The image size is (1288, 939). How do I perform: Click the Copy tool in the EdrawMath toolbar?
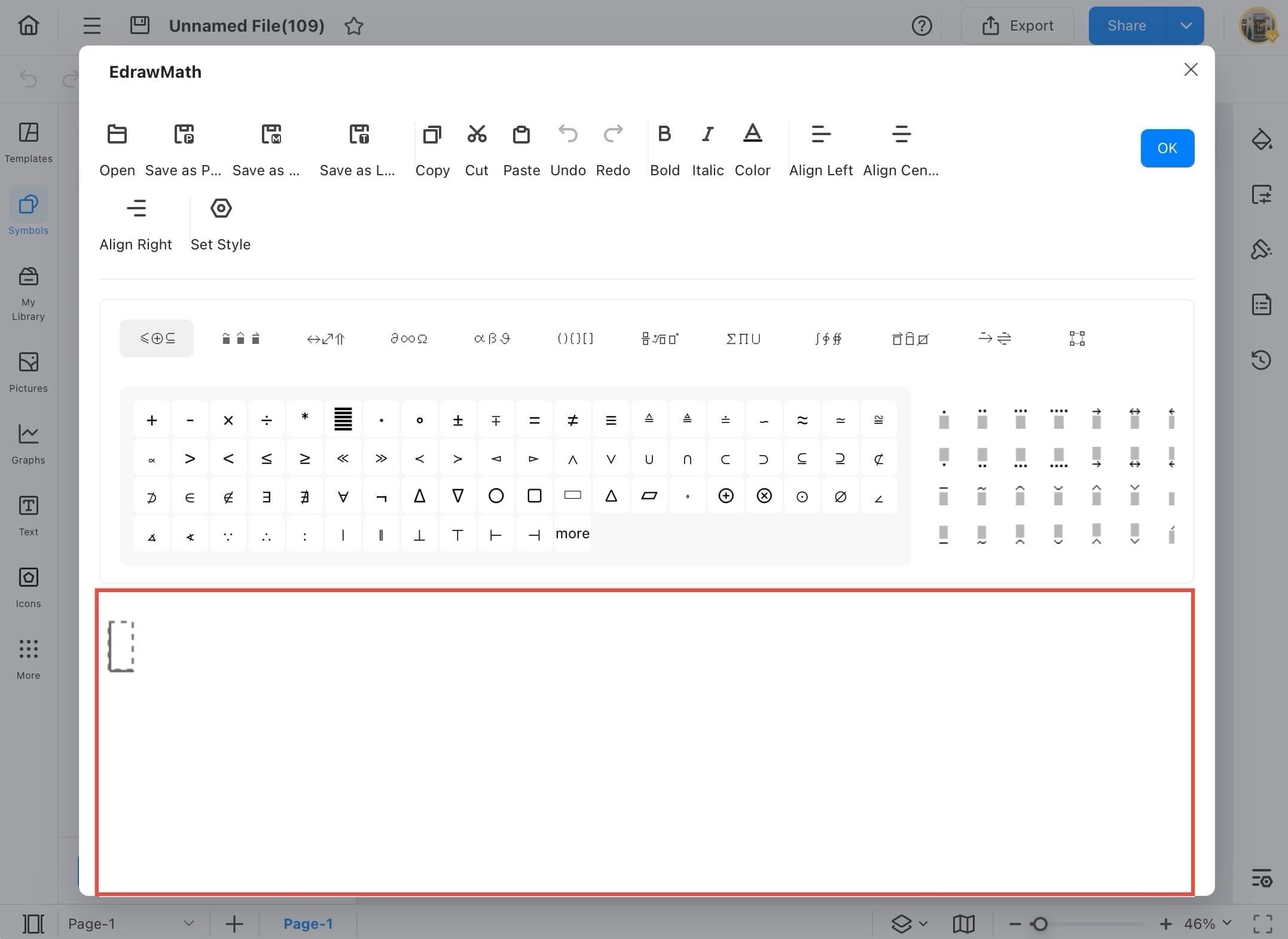[x=432, y=148]
